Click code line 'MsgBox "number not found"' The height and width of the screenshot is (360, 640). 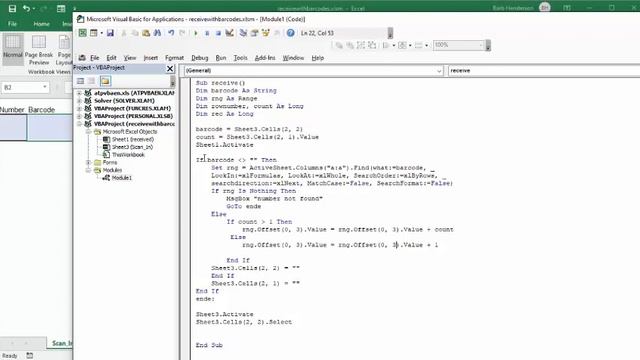tap(274, 199)
